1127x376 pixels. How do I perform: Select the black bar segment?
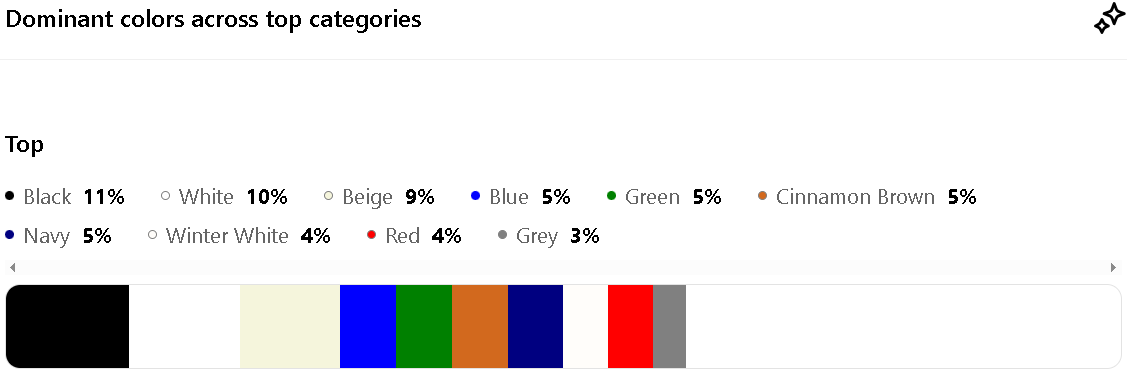[x=68, y=326]
